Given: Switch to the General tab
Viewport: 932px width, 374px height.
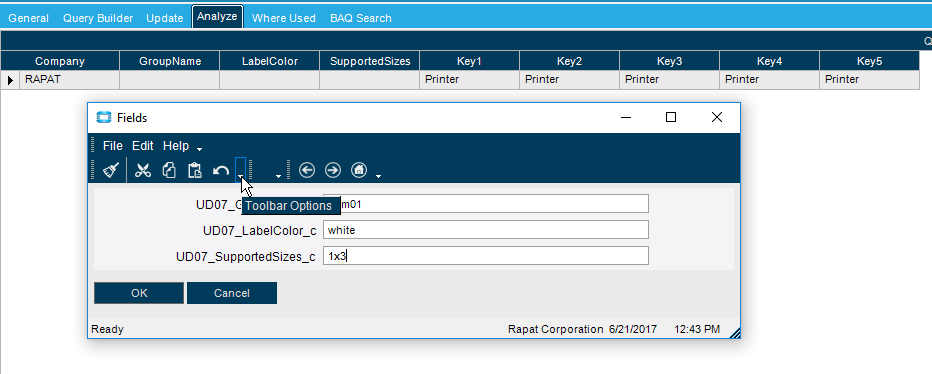Looking at the screenshot, I should coord(29,18).
